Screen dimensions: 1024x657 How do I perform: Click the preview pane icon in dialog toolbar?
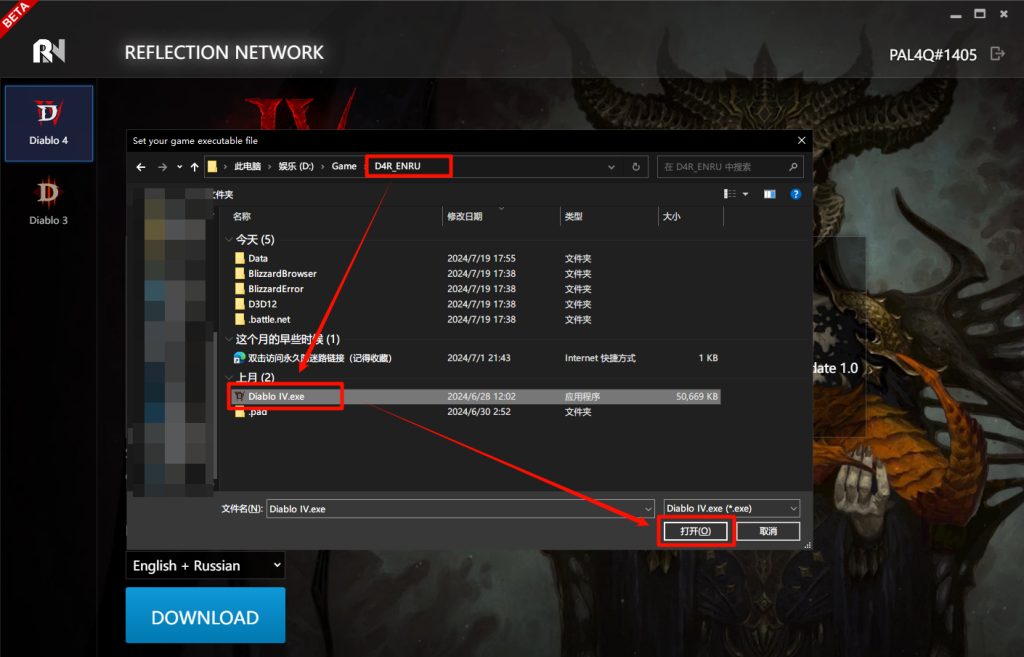click(x=769, y=193)
